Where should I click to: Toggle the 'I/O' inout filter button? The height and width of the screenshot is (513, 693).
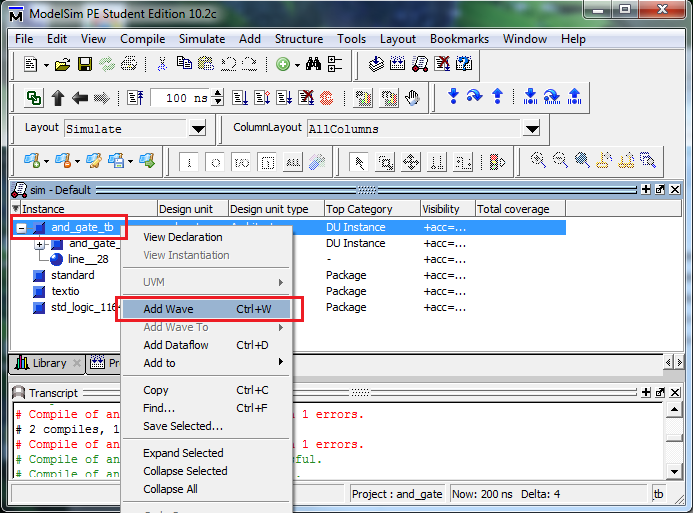tap(241, 163)
